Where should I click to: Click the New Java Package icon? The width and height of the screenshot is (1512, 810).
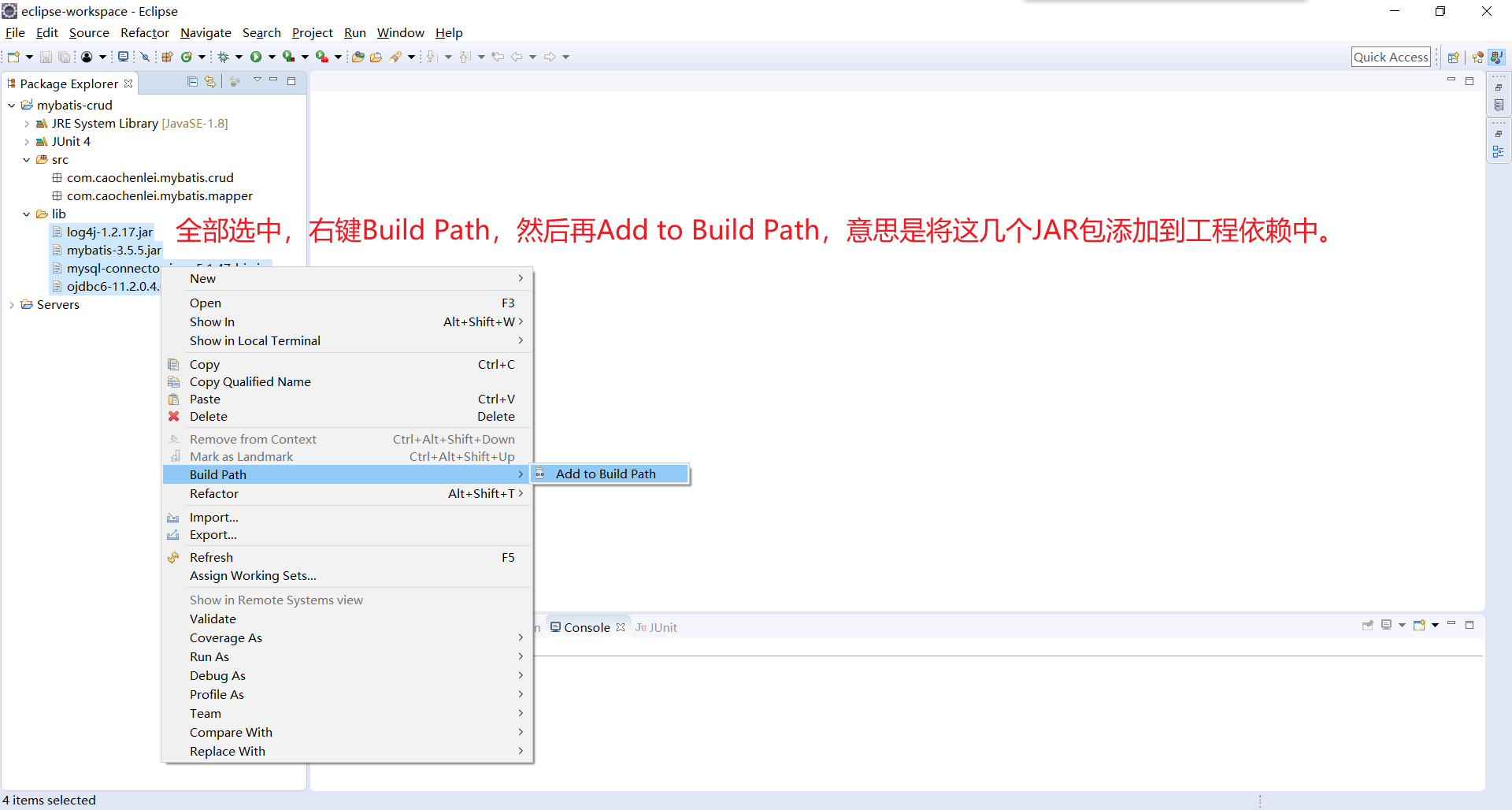[x=167, y=57]
